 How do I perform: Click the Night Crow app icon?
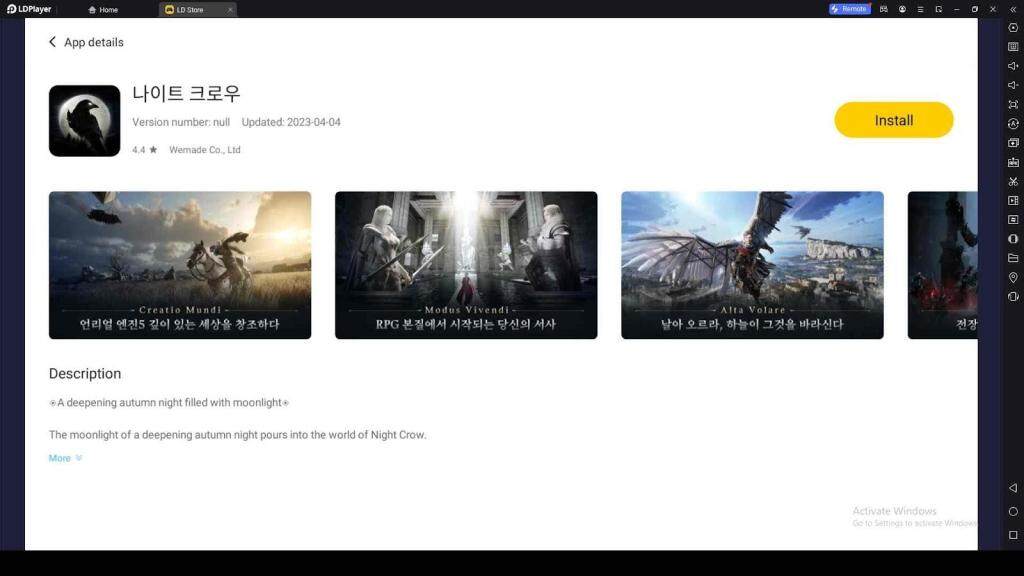point(84,121)
